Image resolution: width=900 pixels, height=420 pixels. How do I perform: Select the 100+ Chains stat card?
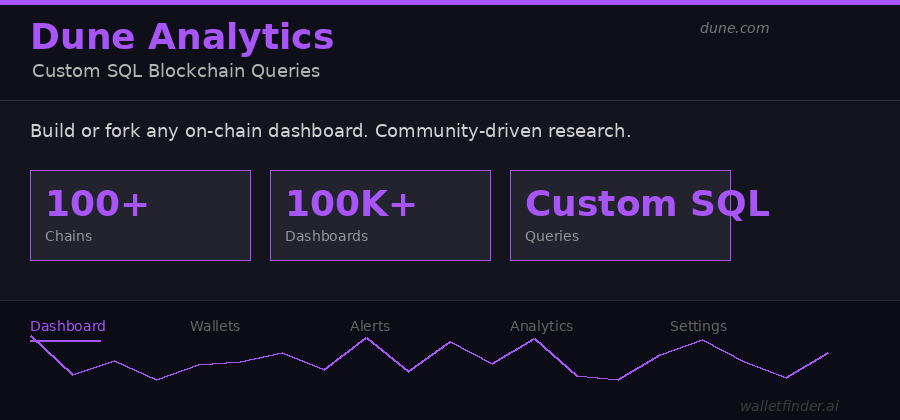tap(141, 215)
